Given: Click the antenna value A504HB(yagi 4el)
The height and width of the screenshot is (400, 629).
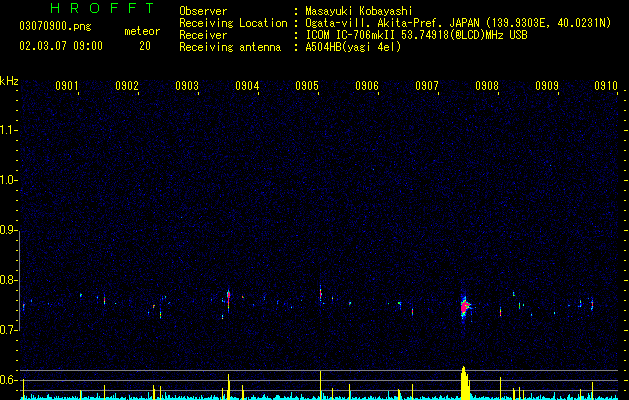Looking at the screenshot, I should pyautogui.click(x=353, y=47).
